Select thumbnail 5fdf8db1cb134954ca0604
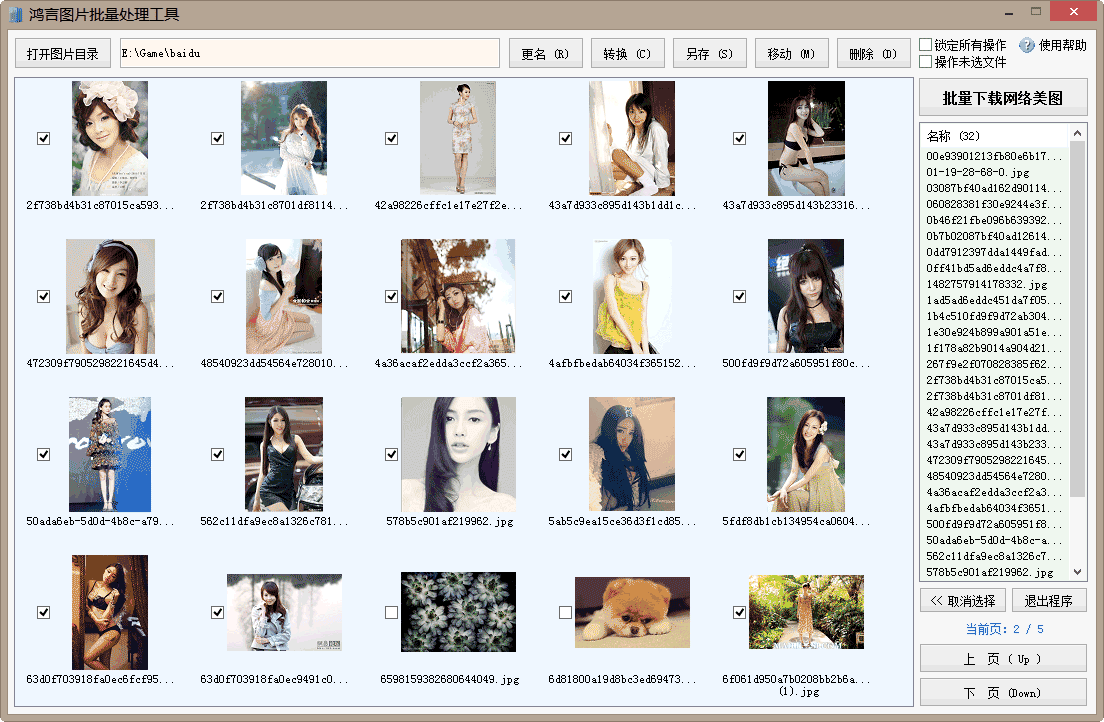1104x722 pixels. (x=806, y=454)
